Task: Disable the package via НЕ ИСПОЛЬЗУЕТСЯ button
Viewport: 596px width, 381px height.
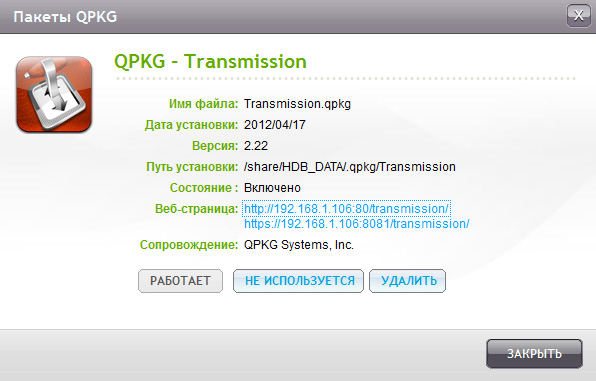Action: click(x=298, y=281)
